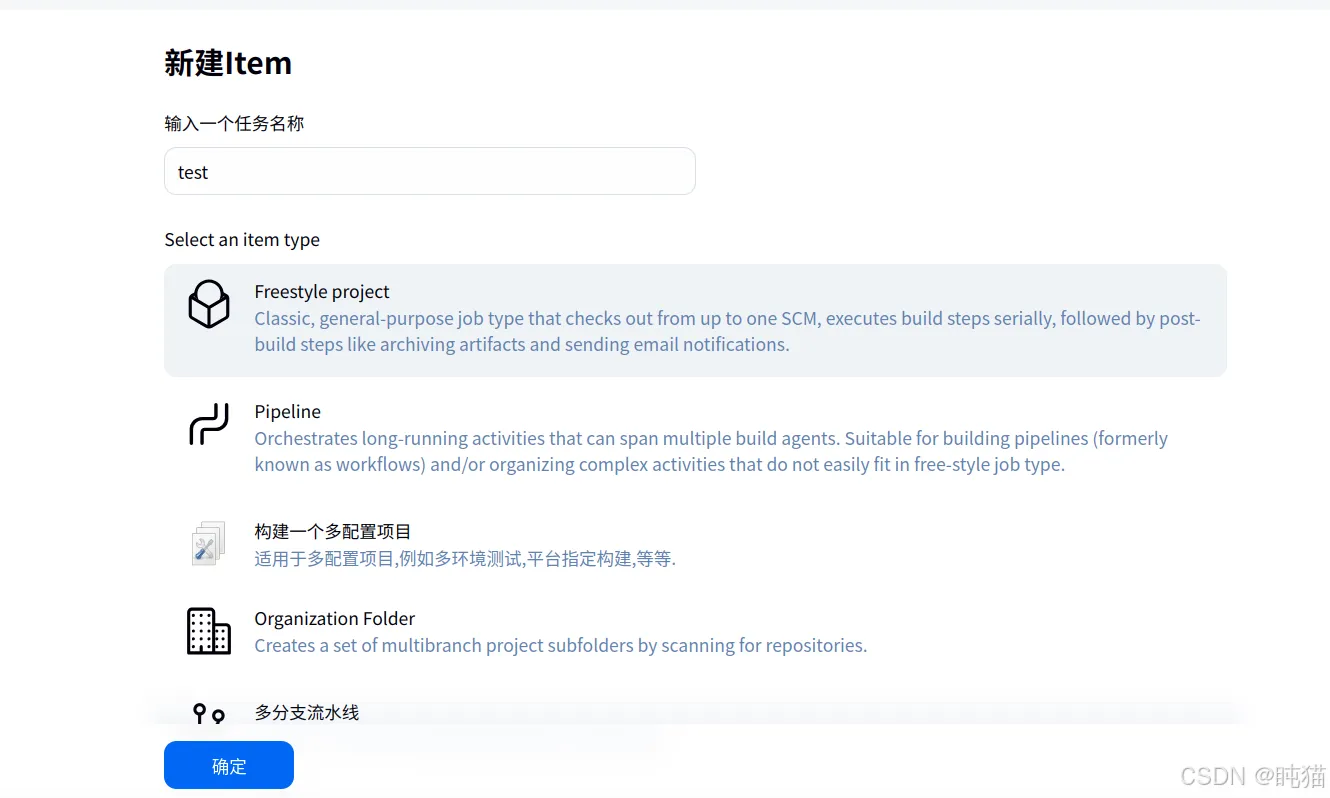Screen dimensions: 1330x798
Task: Click the 适用于多配置项目 description line
Action: click(x=465, y=559)
